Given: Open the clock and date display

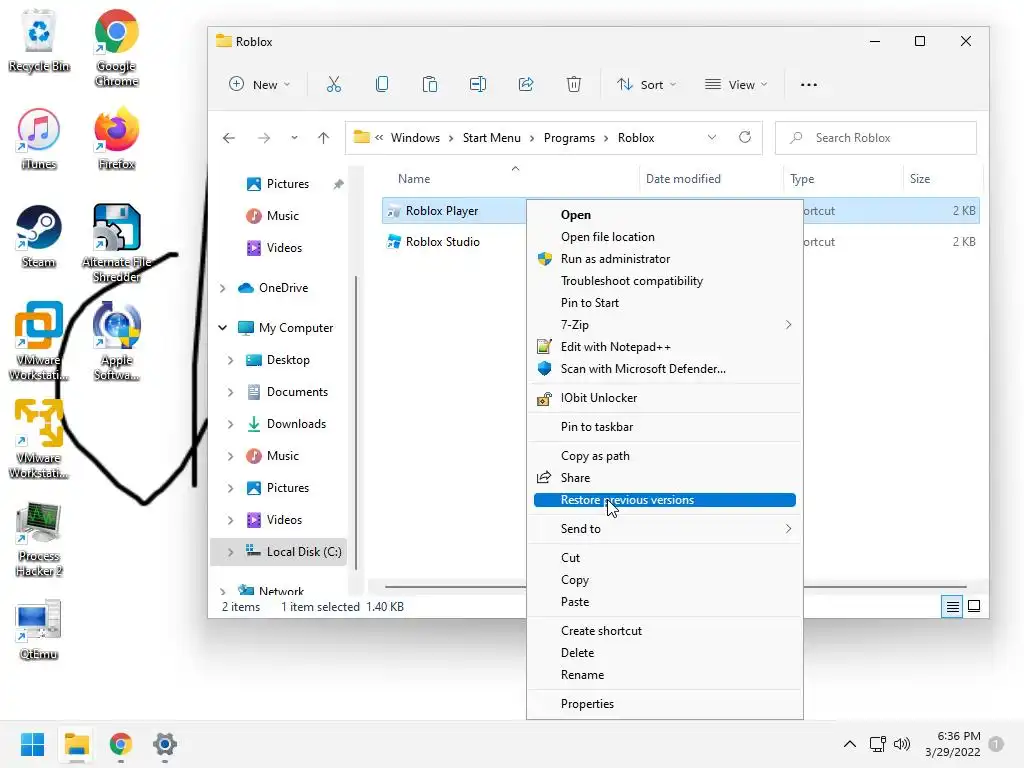Looking at the screenshot, I should [x=953, y=744].
